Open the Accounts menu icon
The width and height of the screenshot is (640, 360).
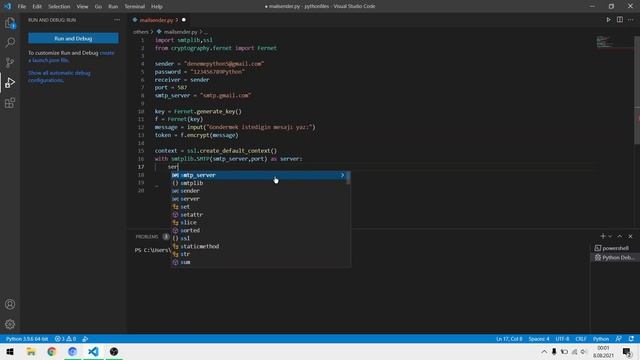click(10, 304)
